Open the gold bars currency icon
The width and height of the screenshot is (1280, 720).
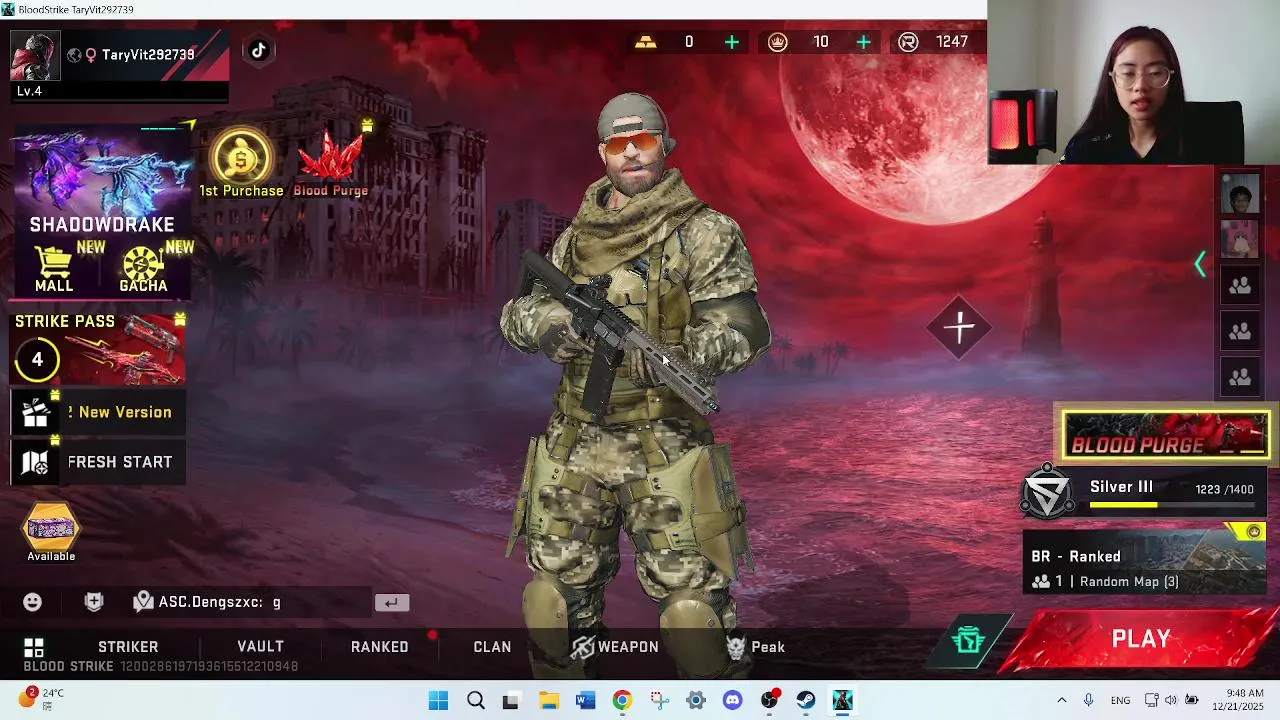point(646,42)
